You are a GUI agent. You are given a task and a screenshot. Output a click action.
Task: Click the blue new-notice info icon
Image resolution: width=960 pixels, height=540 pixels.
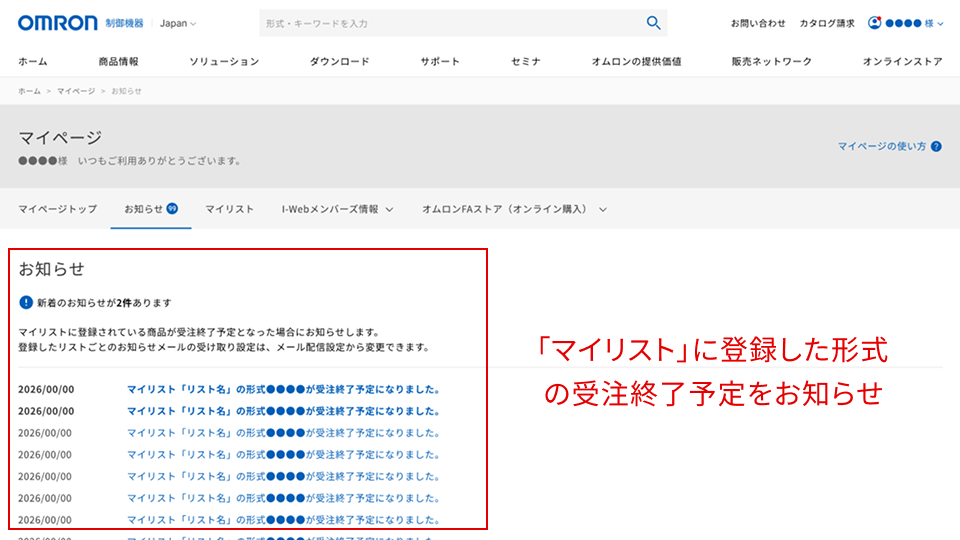pyautogui.click(x=26, y=302)
